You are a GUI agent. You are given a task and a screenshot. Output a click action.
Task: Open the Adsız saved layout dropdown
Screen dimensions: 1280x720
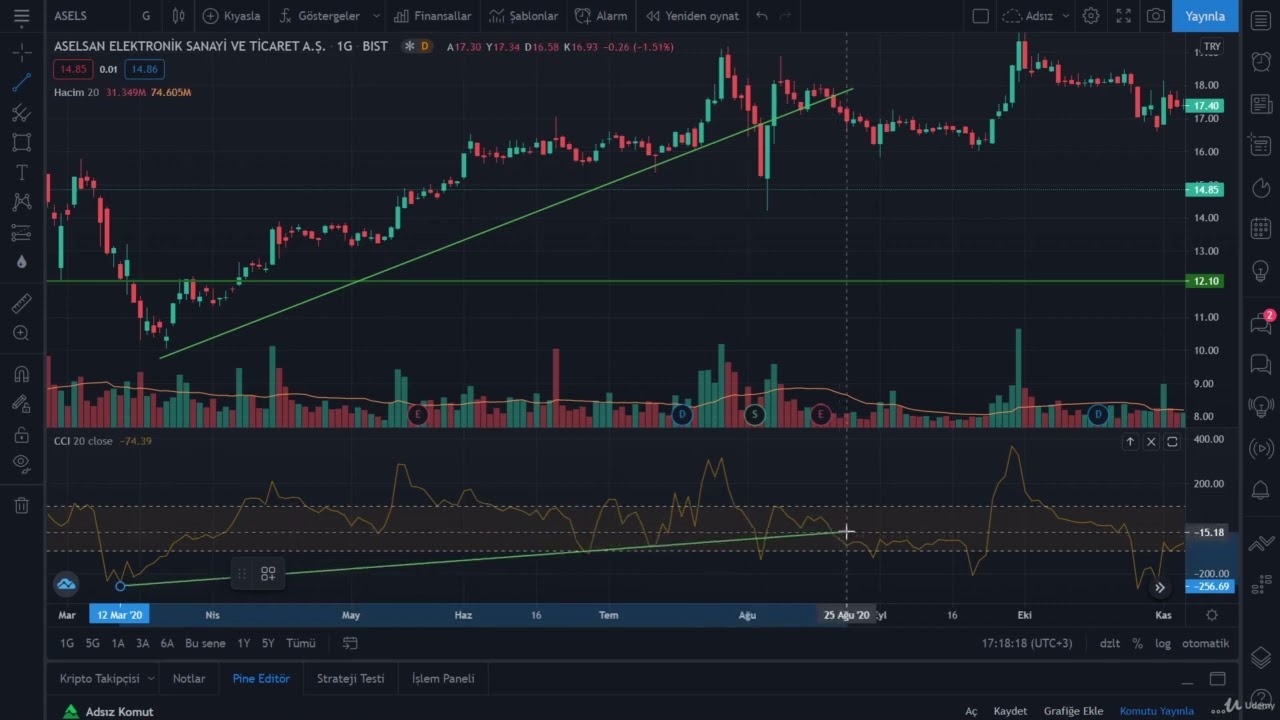(1036, 16)
